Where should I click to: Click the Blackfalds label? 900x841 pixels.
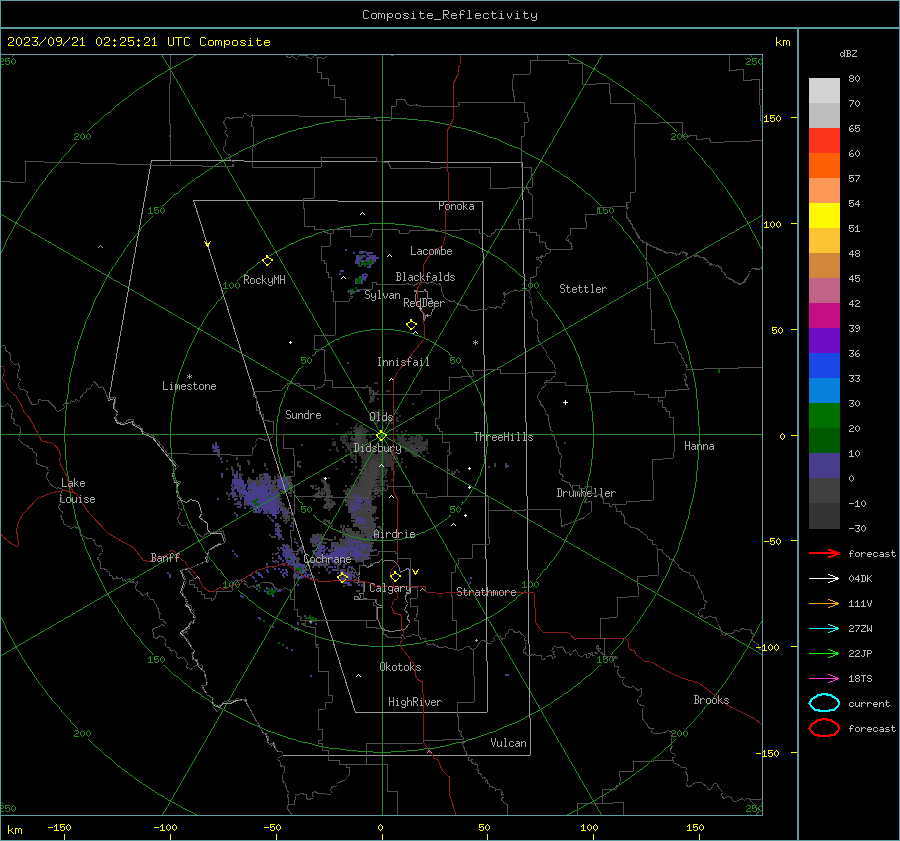tap(425, 277)
